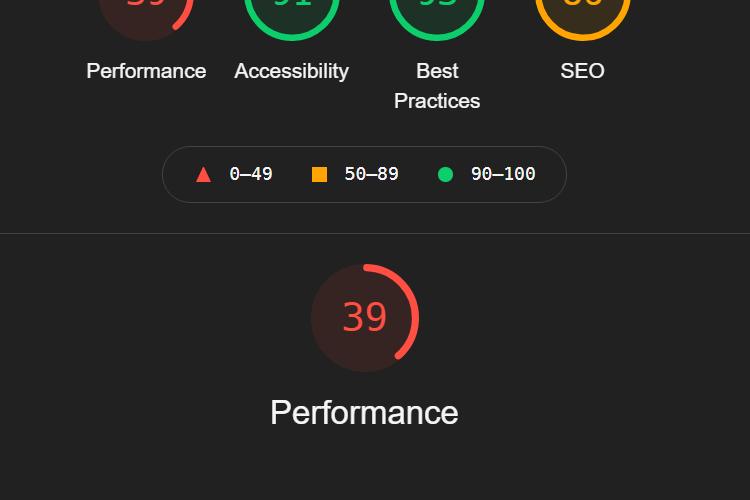Screen dimensions: 750x500
Task: Click the Best Practices score gauge circle
Action: (x=437, y=10)
